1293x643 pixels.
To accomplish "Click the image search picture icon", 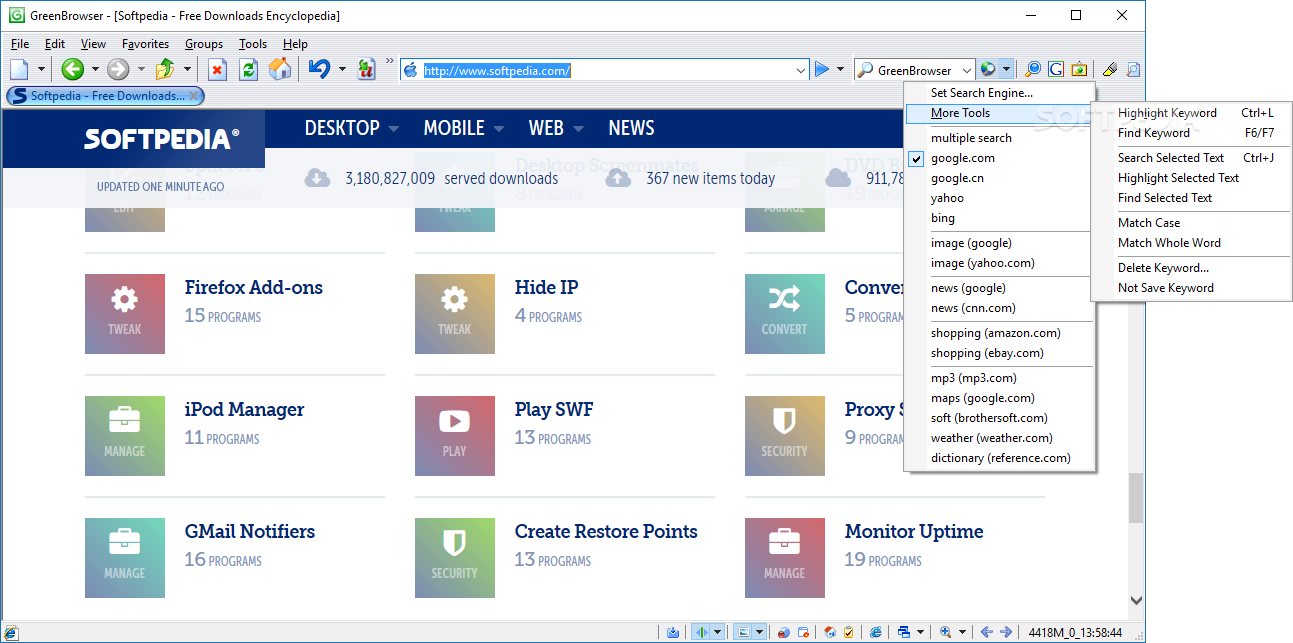I will click(x=1079, y=69).
